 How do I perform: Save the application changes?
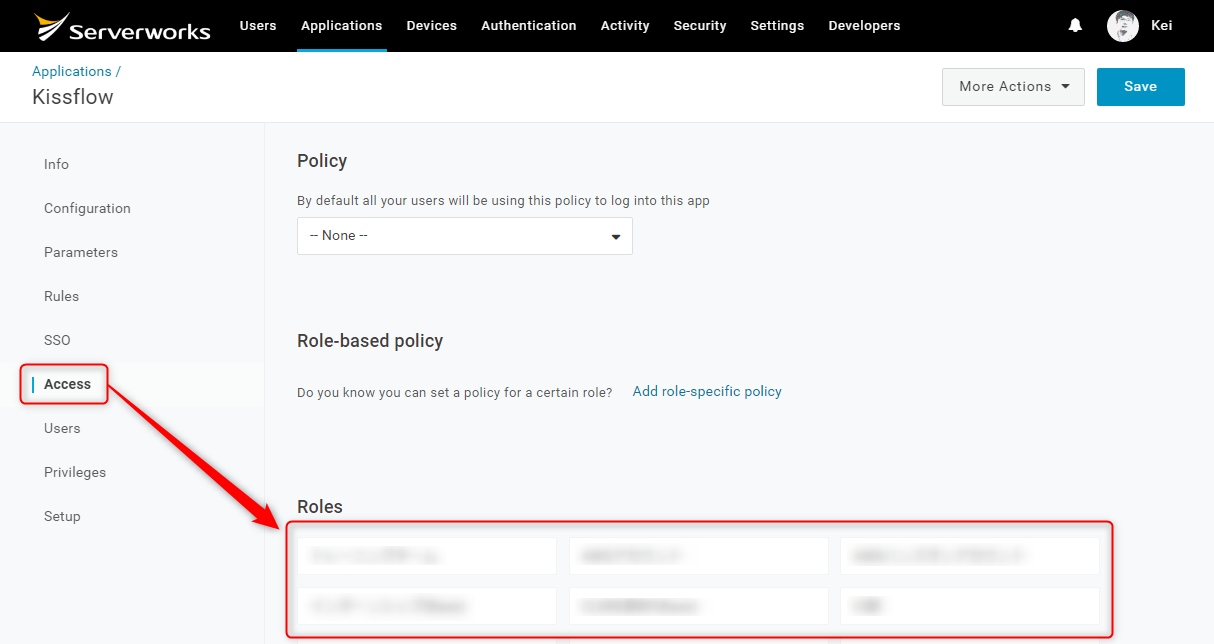1141,87
